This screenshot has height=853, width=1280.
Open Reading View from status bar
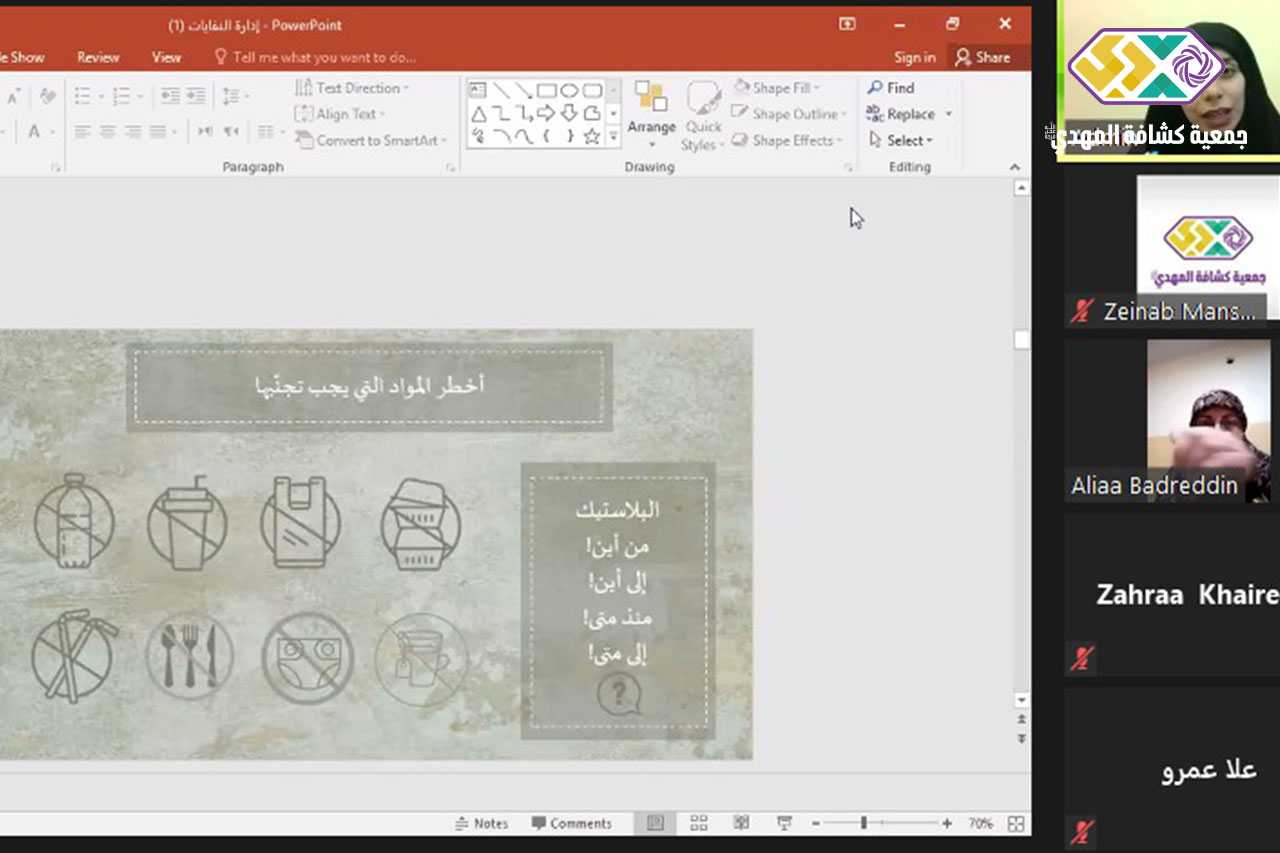point(741,823)
